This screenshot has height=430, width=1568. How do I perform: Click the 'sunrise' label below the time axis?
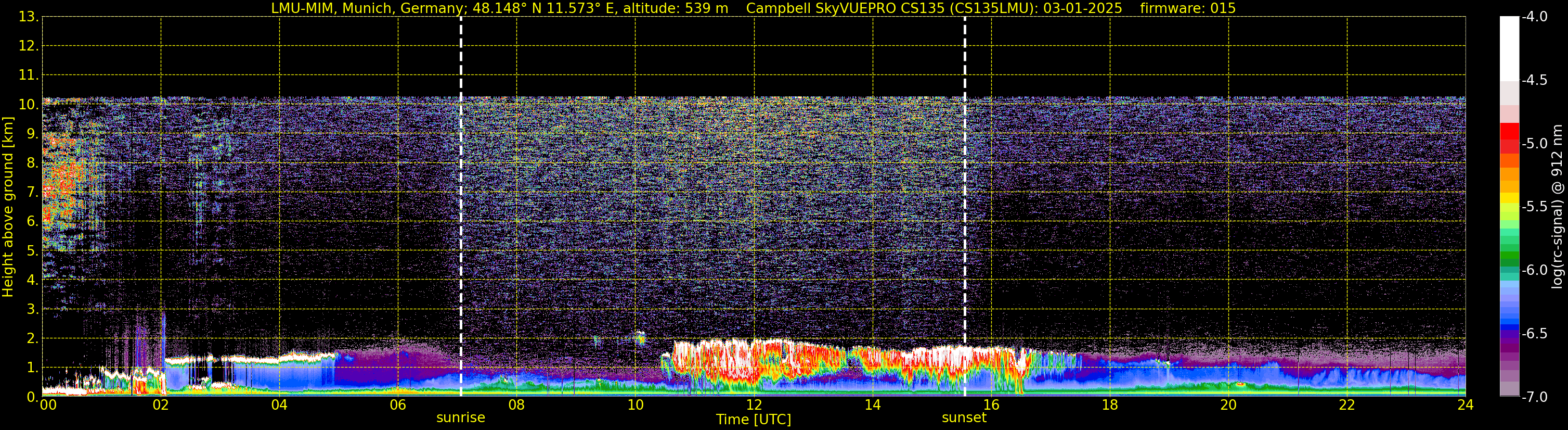pos(461,418)
